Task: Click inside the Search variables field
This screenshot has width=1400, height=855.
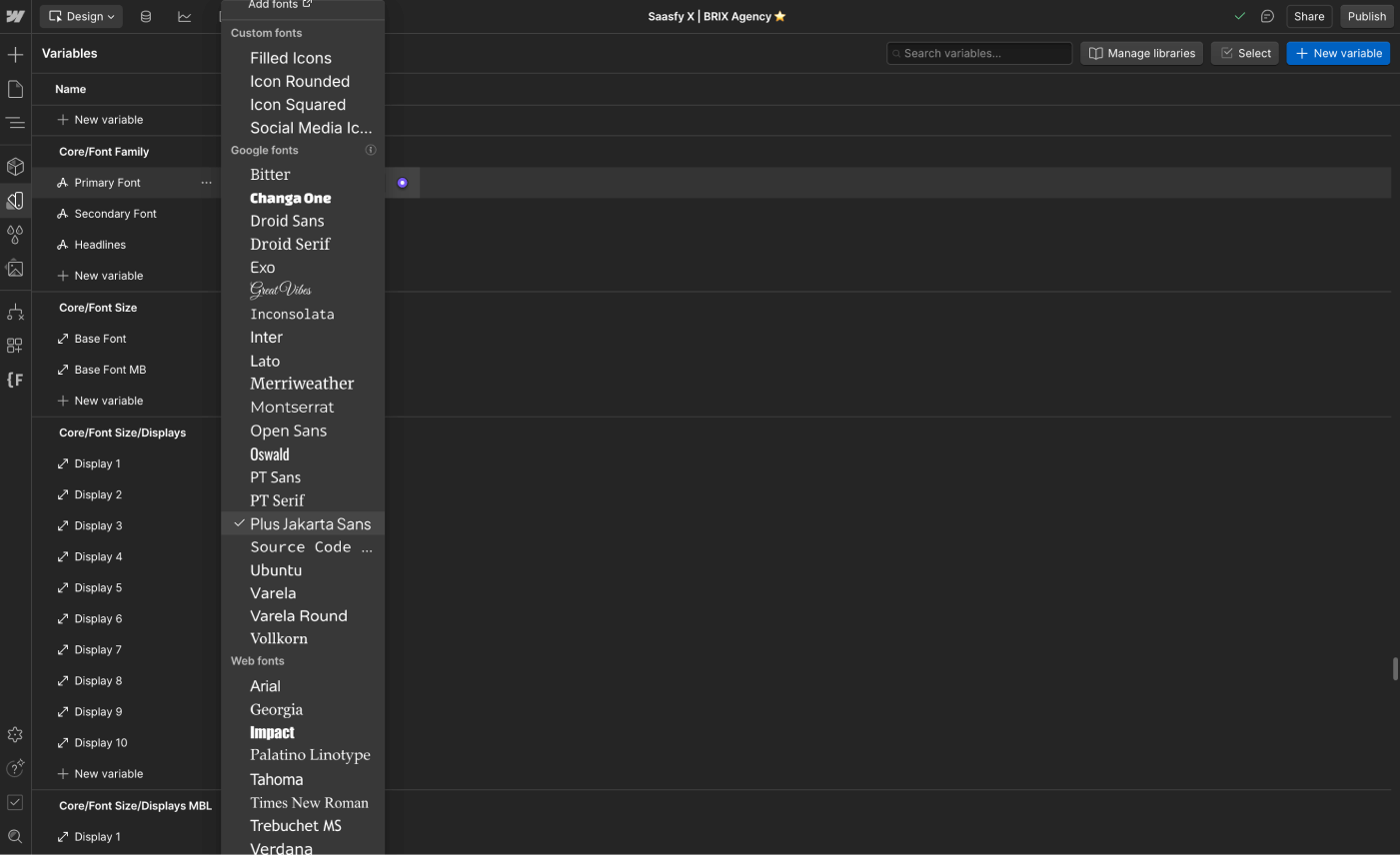Action: (978, 53)
